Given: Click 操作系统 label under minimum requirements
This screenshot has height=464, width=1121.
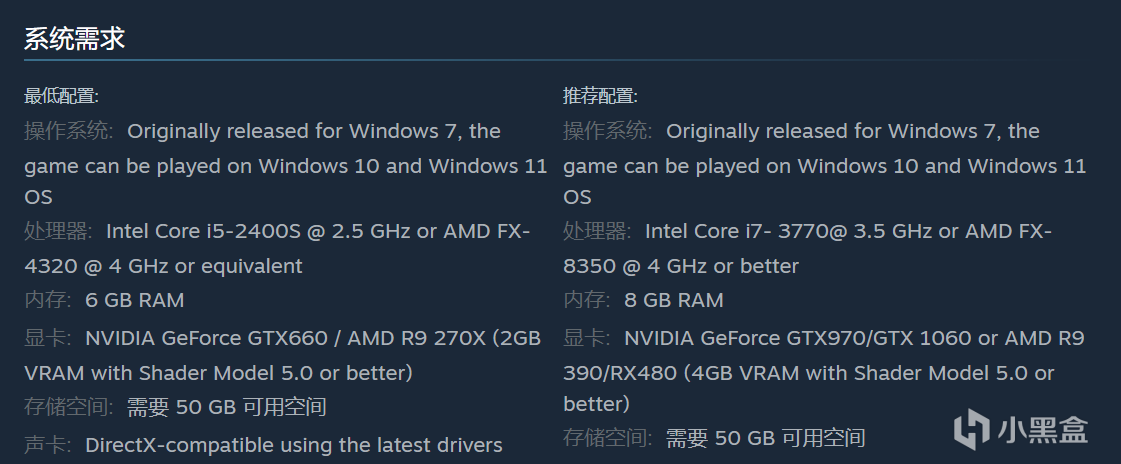Looking at the screenshot, I should pyautogui.click(x=68, y=131).
